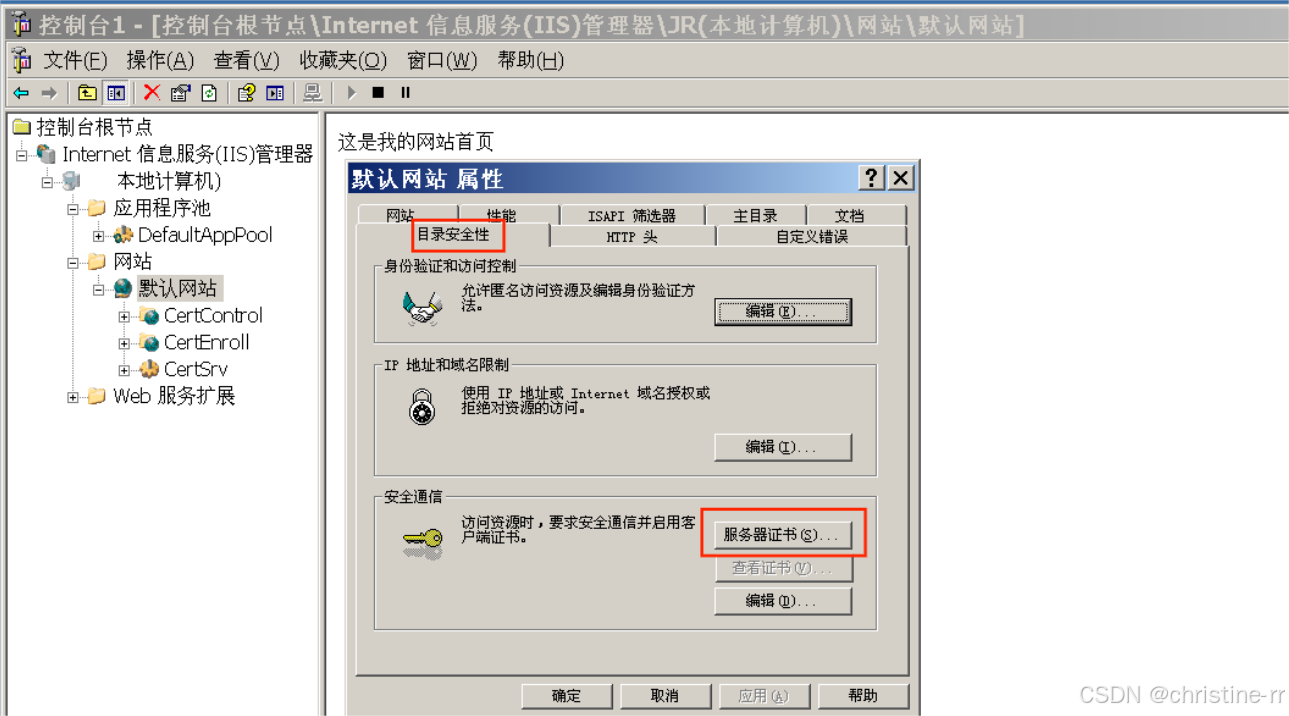The width and height of the screenshot is (1289, 716).
Task: Open properties via the toolbar properties icon
Action: [180, 93]
